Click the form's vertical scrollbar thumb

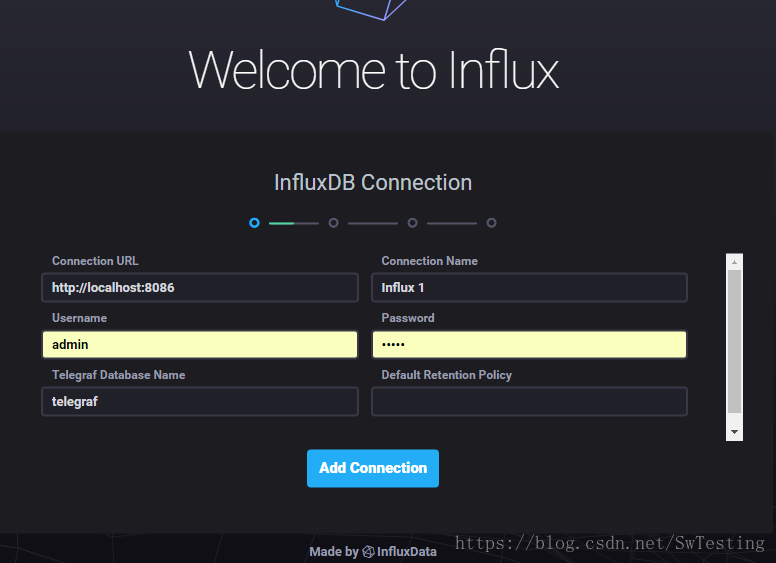tap(734, 341)
